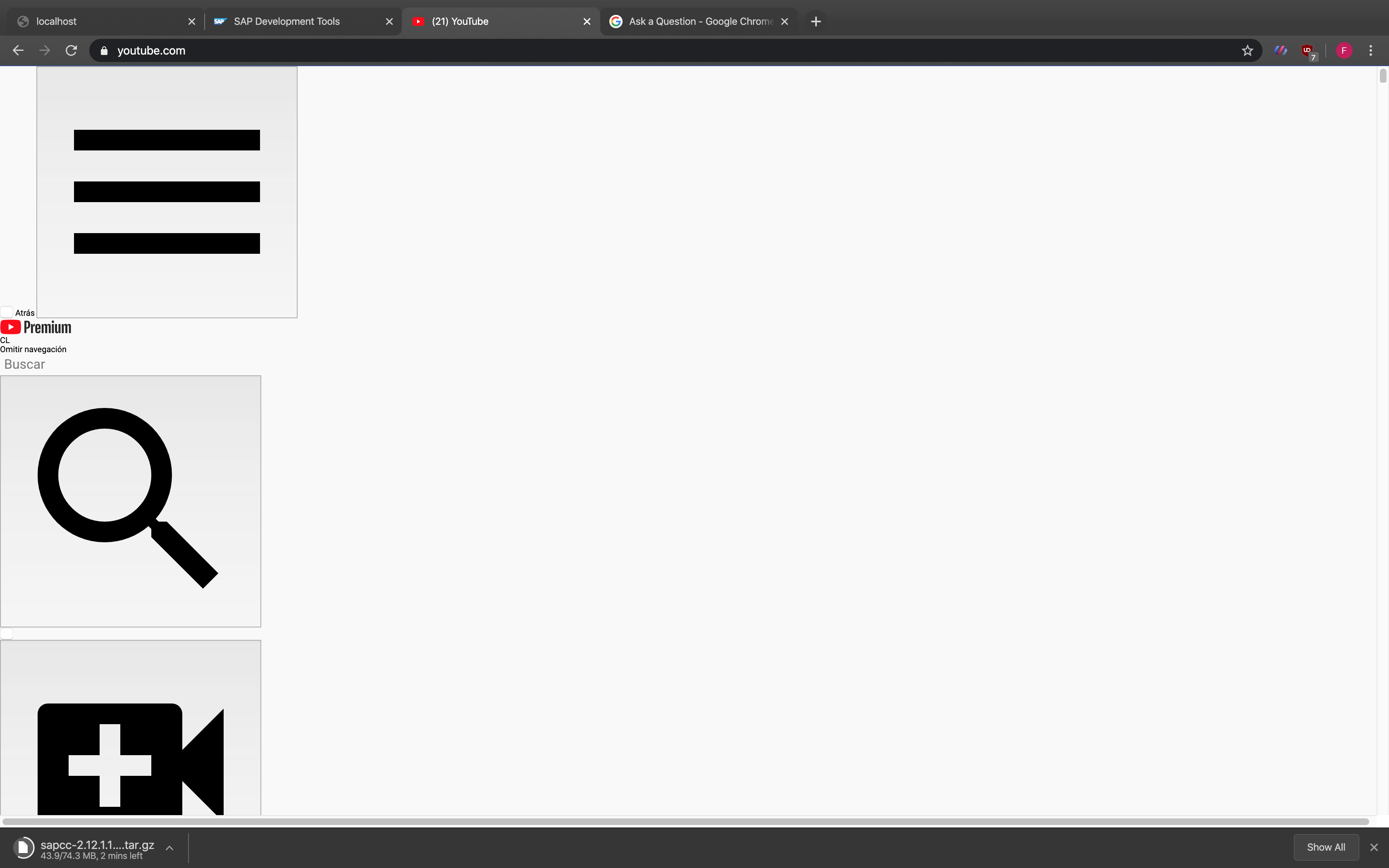Screen dimensions: 1389x868
Task: Click the Show All downloads button
Action: point(1326,847)
